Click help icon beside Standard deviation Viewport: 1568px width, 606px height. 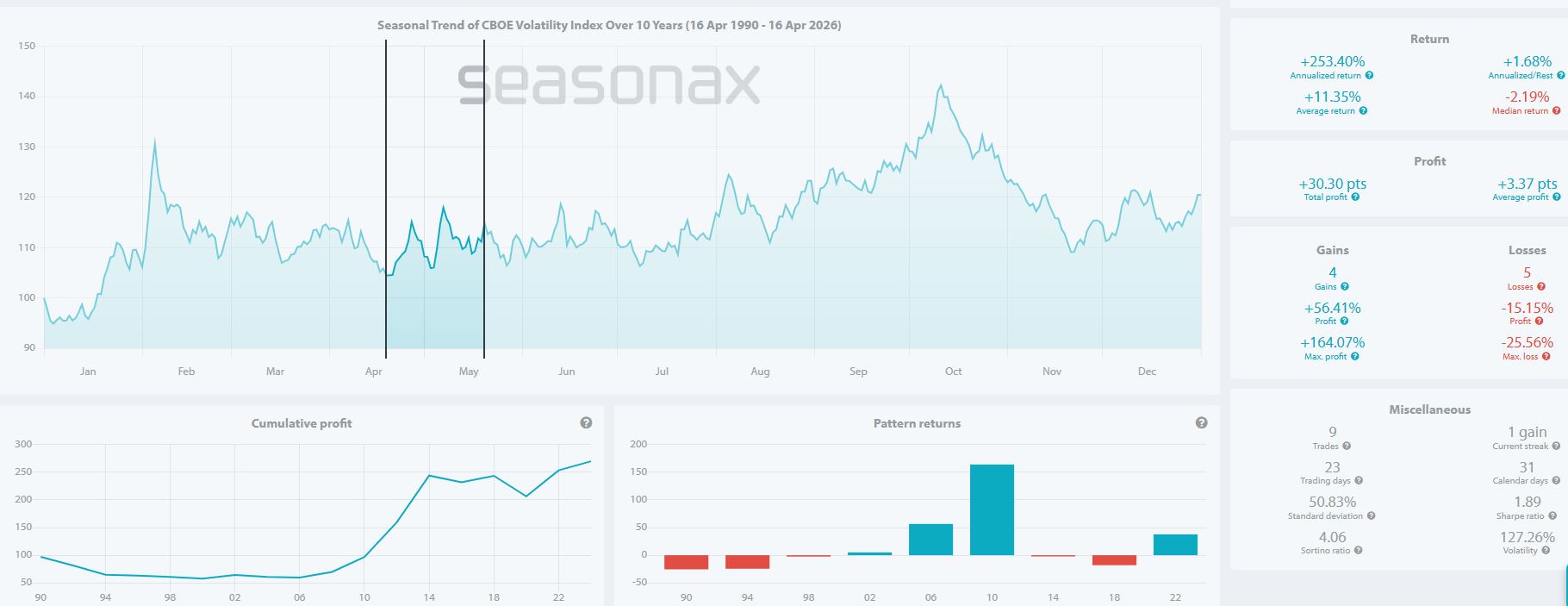click(x=1371, y=516)
